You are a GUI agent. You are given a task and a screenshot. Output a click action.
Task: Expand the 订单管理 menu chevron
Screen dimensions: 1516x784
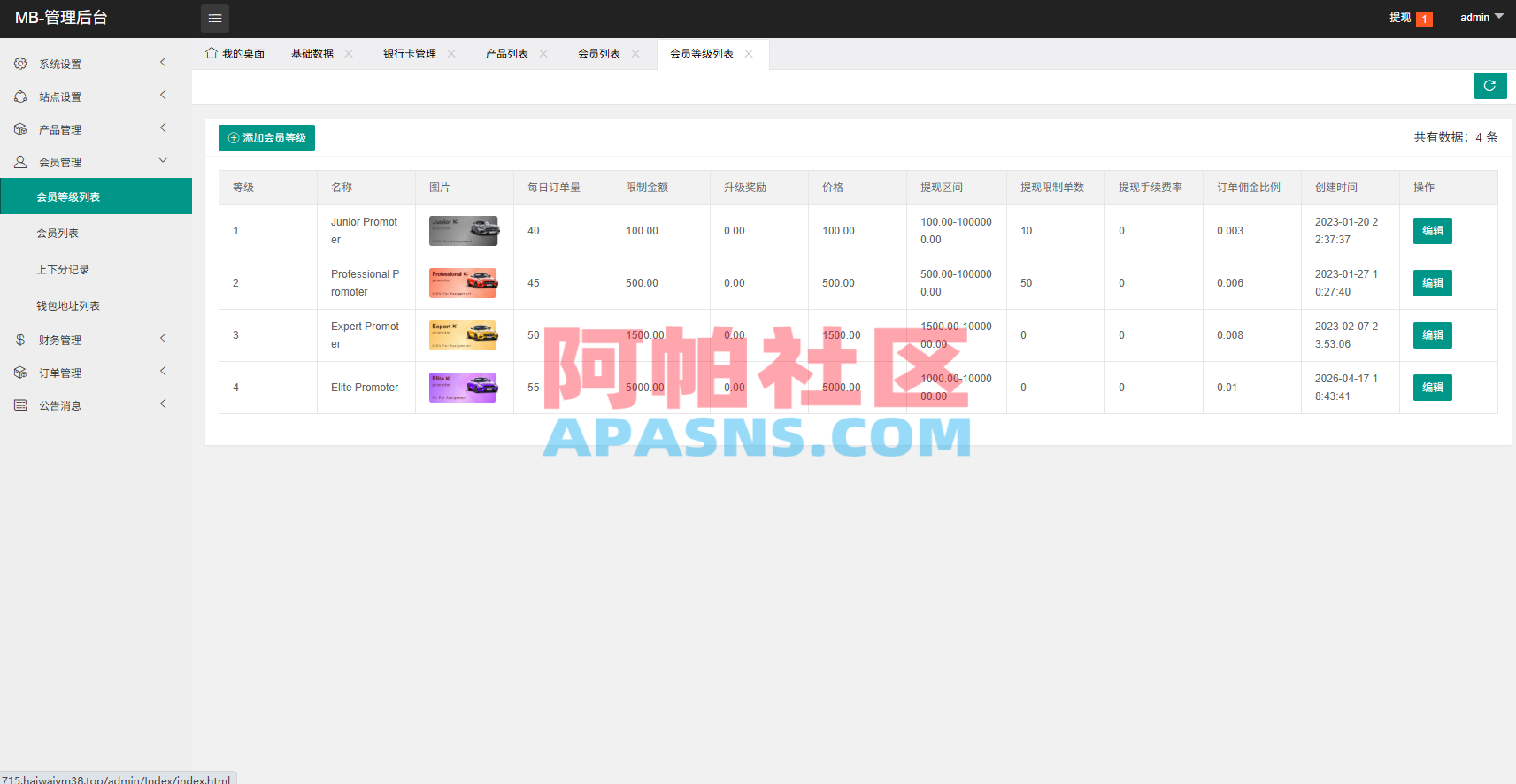[163, 371]
